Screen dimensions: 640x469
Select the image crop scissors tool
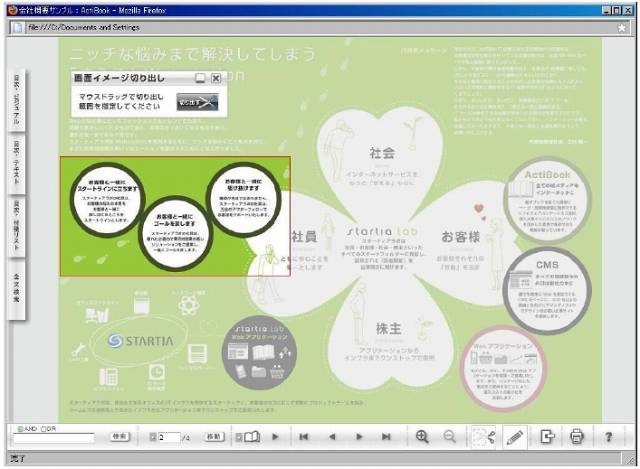484,437
